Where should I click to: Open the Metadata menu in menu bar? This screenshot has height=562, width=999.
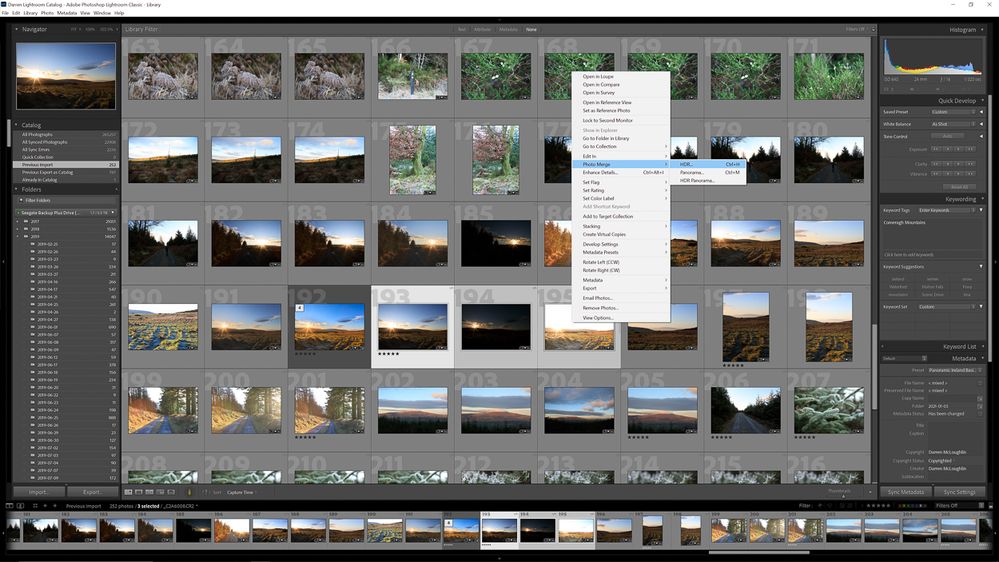66,13
